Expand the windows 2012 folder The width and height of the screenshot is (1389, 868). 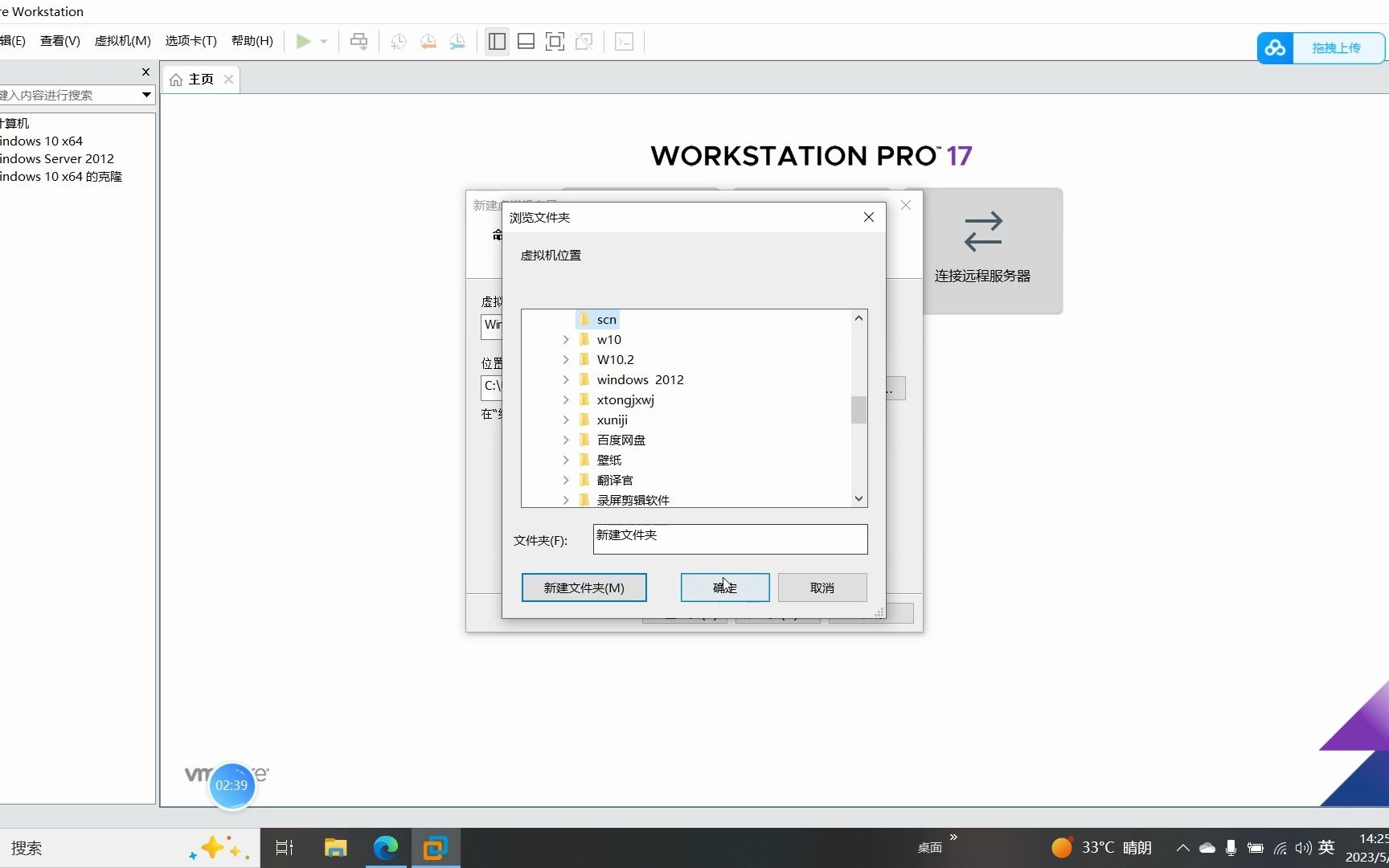pyautogui.click(x=566, y=380)
